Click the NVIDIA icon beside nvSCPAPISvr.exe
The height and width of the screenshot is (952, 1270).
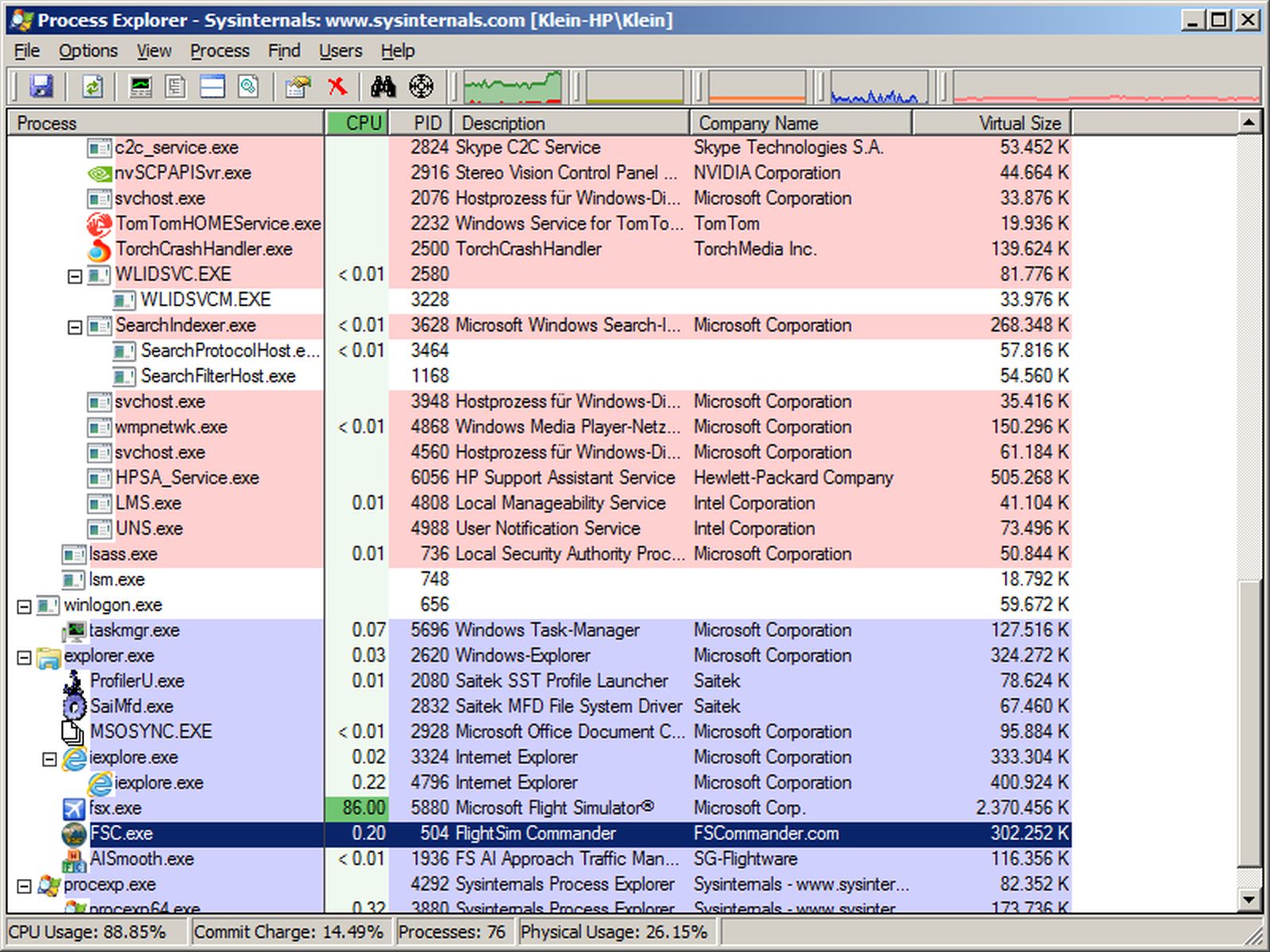click(x=99, y=173)
